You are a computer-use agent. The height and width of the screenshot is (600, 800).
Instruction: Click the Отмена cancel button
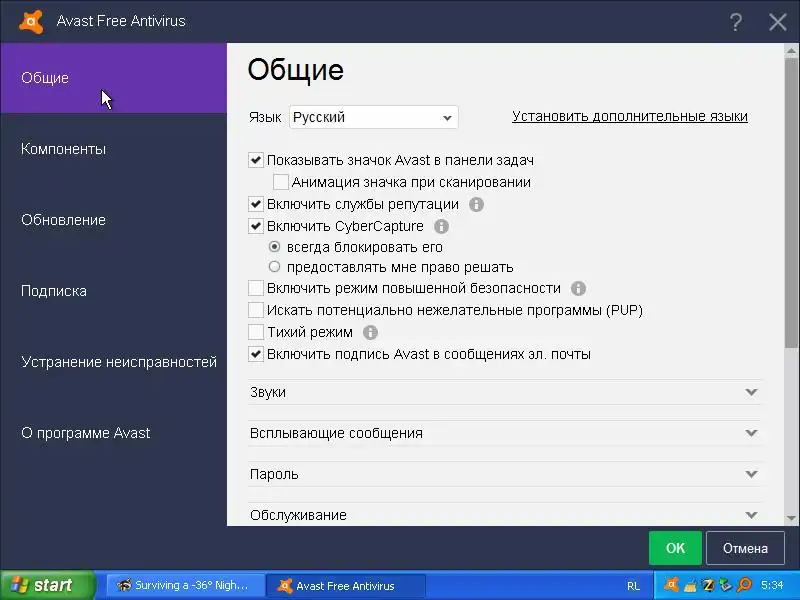click(x=745, y=548)
